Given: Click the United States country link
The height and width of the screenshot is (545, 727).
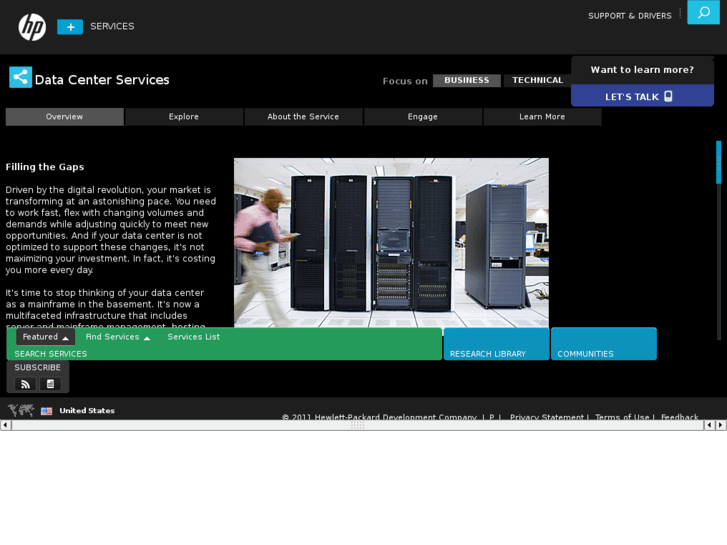Looking at the screenshot, I should (87, 410).
